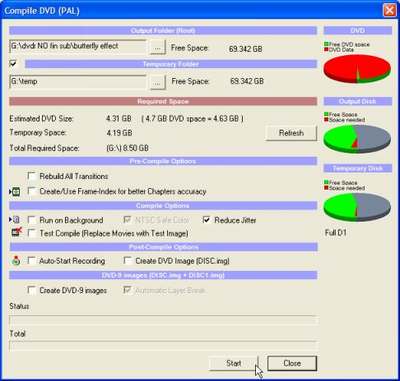Enable Test Compile option
Image resolution: width=400 pixels, height=381 pixels.
click(x=32, y=233)
